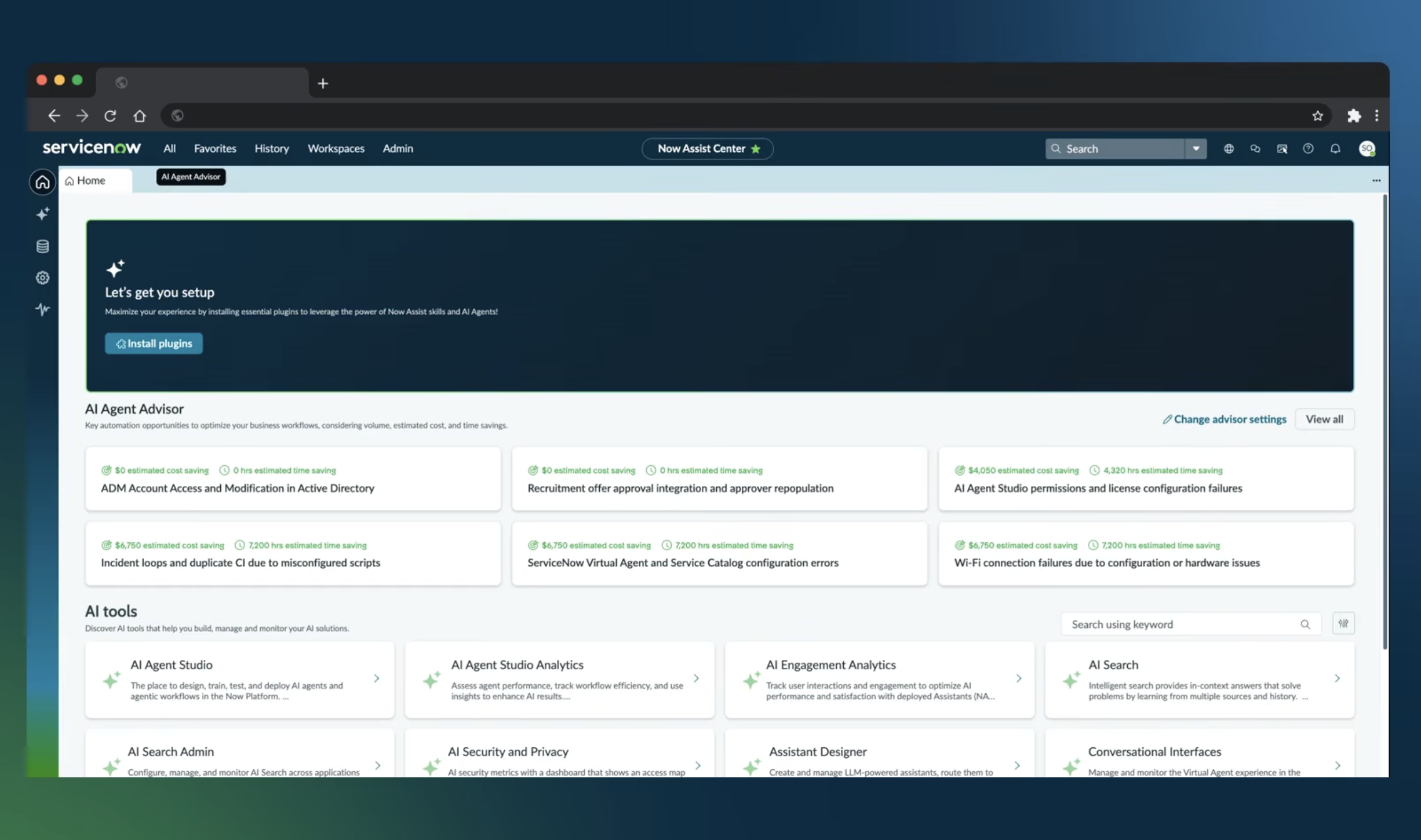
Task: Expand the AI Security and Privacy chevron
Action: click(698, 766)
